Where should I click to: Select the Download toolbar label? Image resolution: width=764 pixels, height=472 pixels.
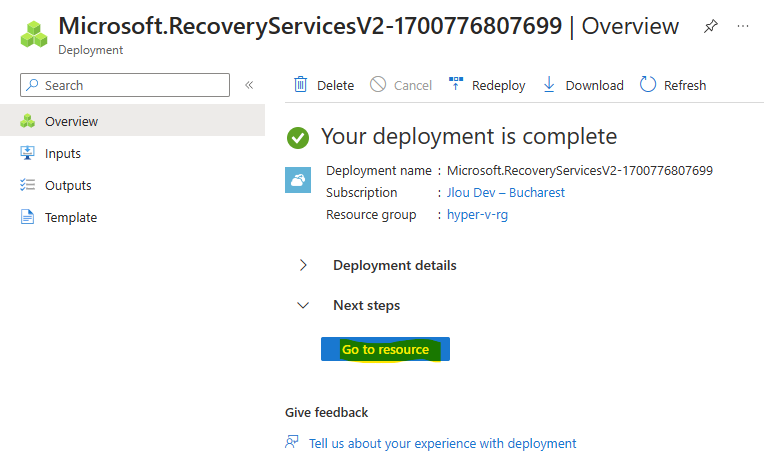tap(594, 85)
